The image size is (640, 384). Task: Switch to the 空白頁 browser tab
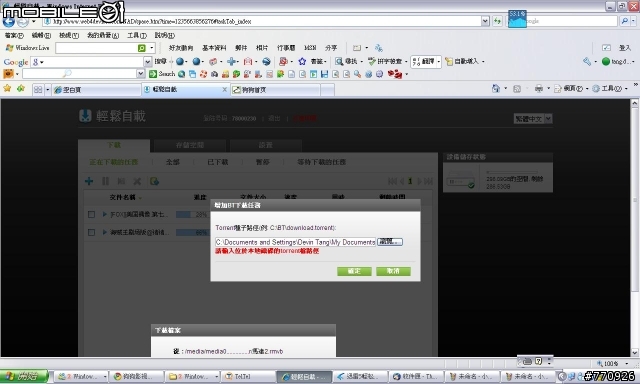pyautogui.click(x=96, y=90)
